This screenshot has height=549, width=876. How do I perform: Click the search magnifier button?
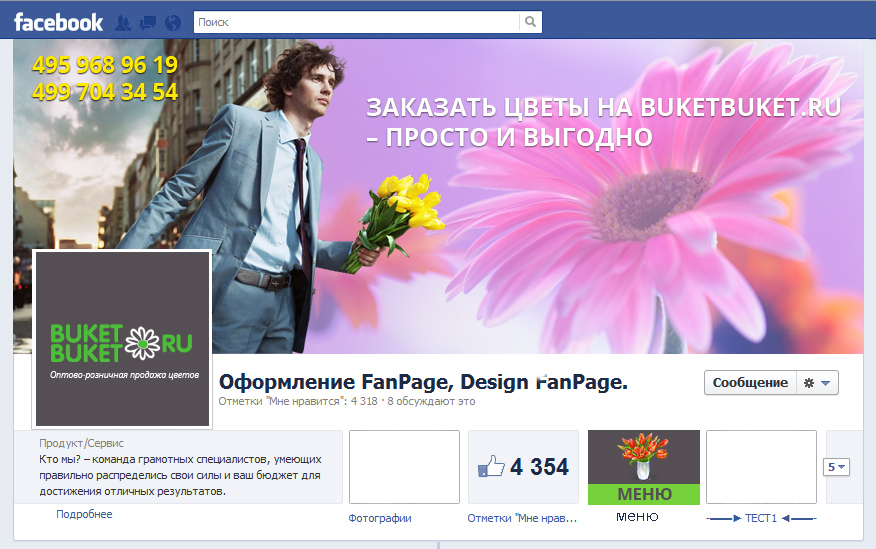530,22
